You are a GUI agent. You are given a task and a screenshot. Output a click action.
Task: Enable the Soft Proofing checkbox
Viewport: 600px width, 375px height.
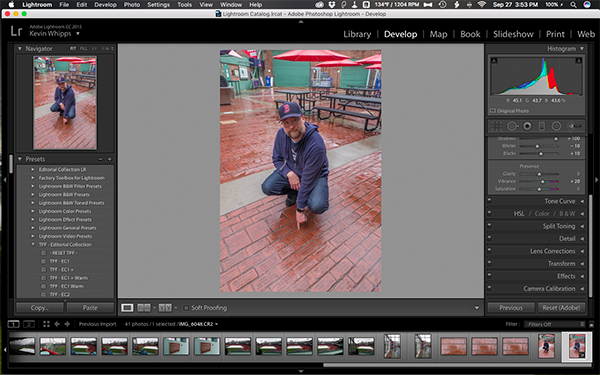[x=186, y=308]
